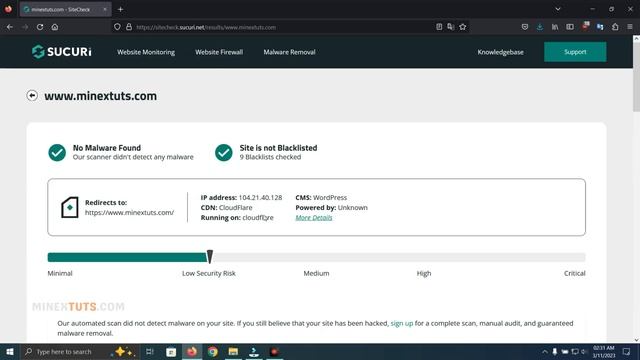Open the Firefox downloads icon

click(540, 27)
